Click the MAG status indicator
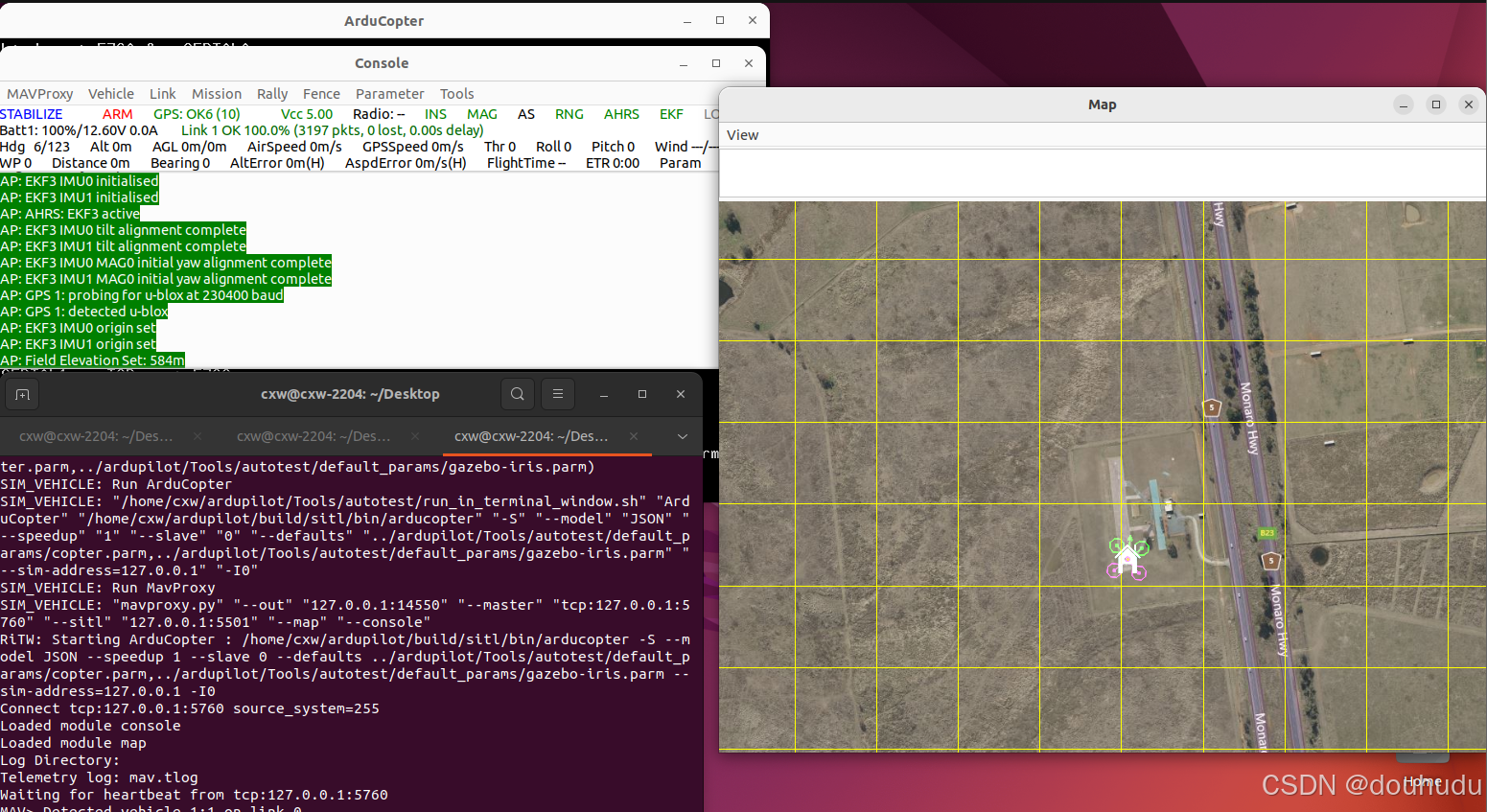This screenshot has height=812, width=1487. tap(482, 113)
